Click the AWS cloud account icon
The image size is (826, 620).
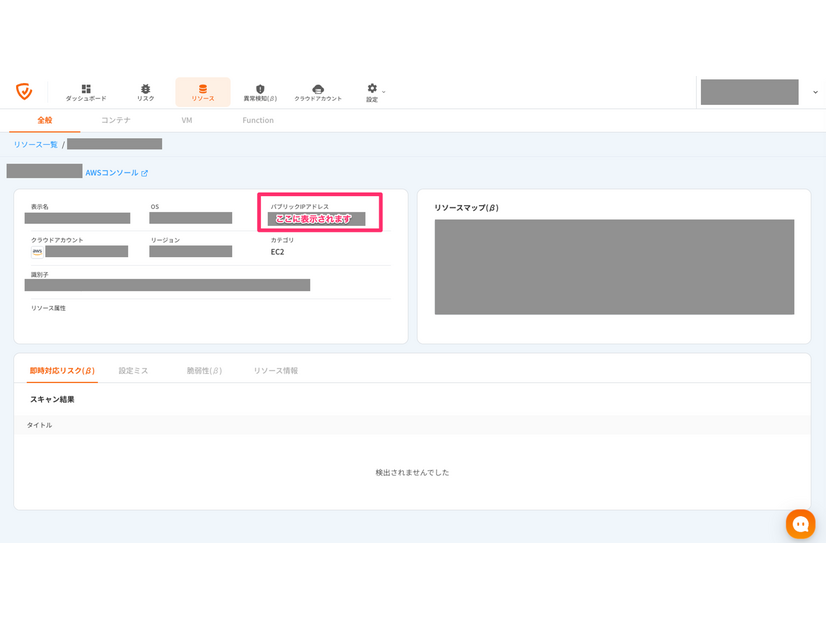click(37, 252)
